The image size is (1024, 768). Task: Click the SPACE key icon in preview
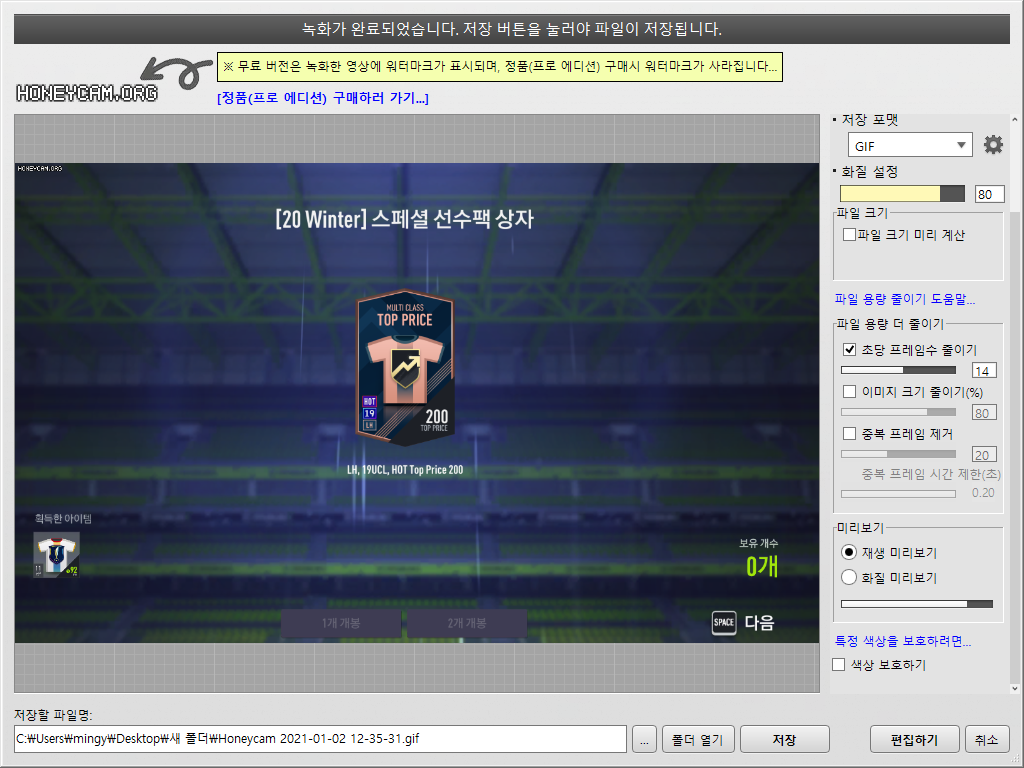pyautogui.click(x=724, y=622)
